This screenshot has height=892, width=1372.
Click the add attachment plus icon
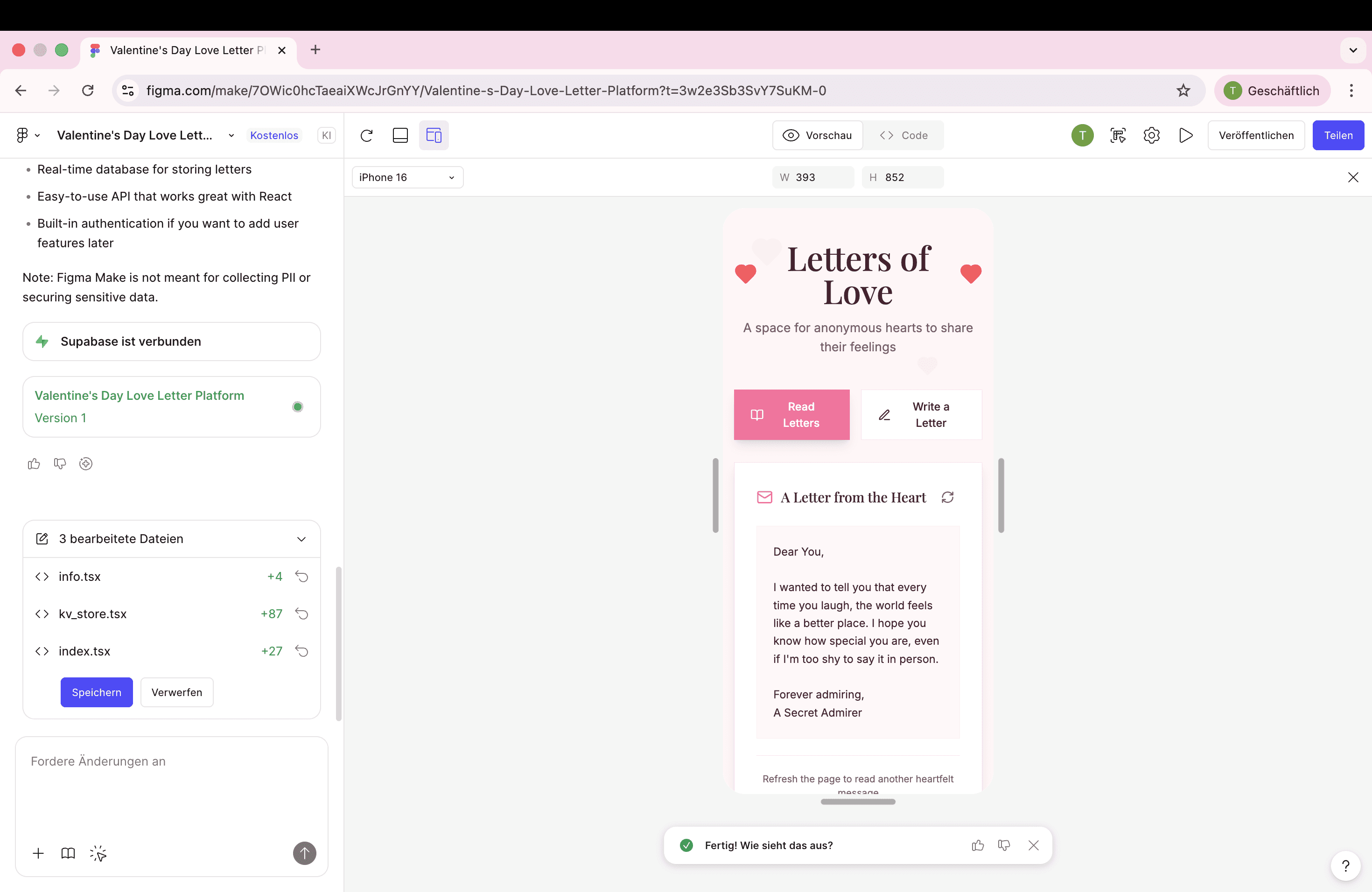coord(38,853)
